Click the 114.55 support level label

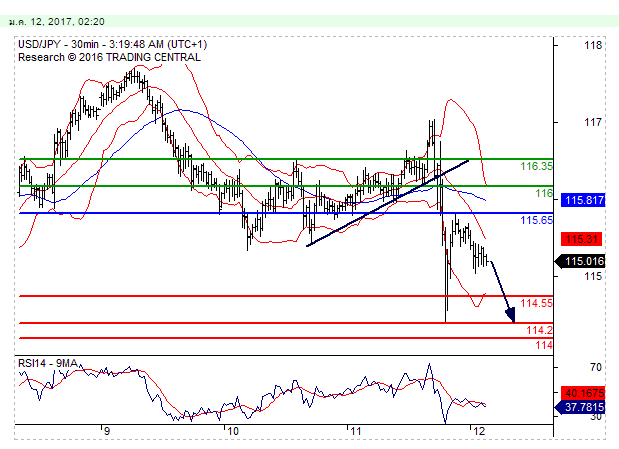(536, 303)
